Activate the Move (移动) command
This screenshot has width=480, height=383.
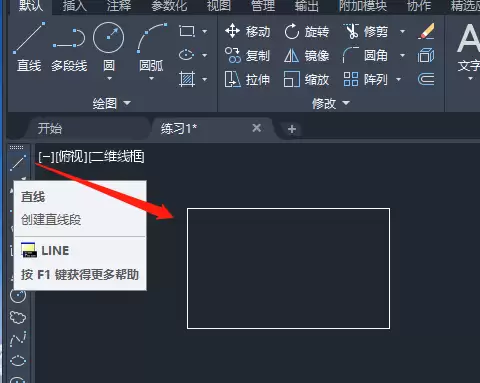click(247, 32)
